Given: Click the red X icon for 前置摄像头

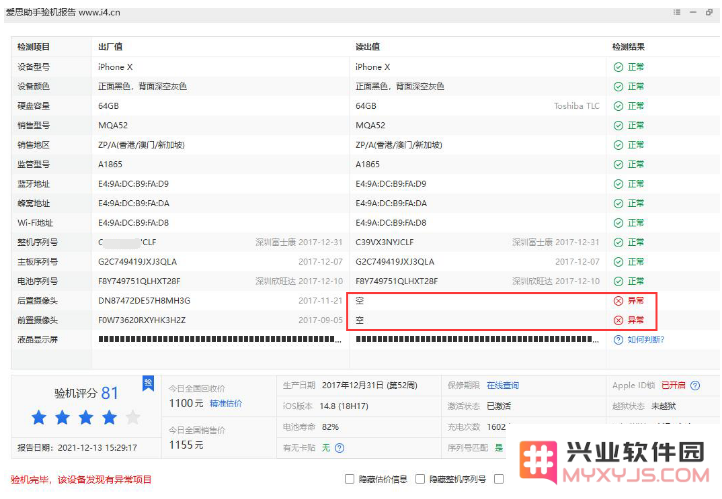Looking at the screenshot, I should [618, 320].
